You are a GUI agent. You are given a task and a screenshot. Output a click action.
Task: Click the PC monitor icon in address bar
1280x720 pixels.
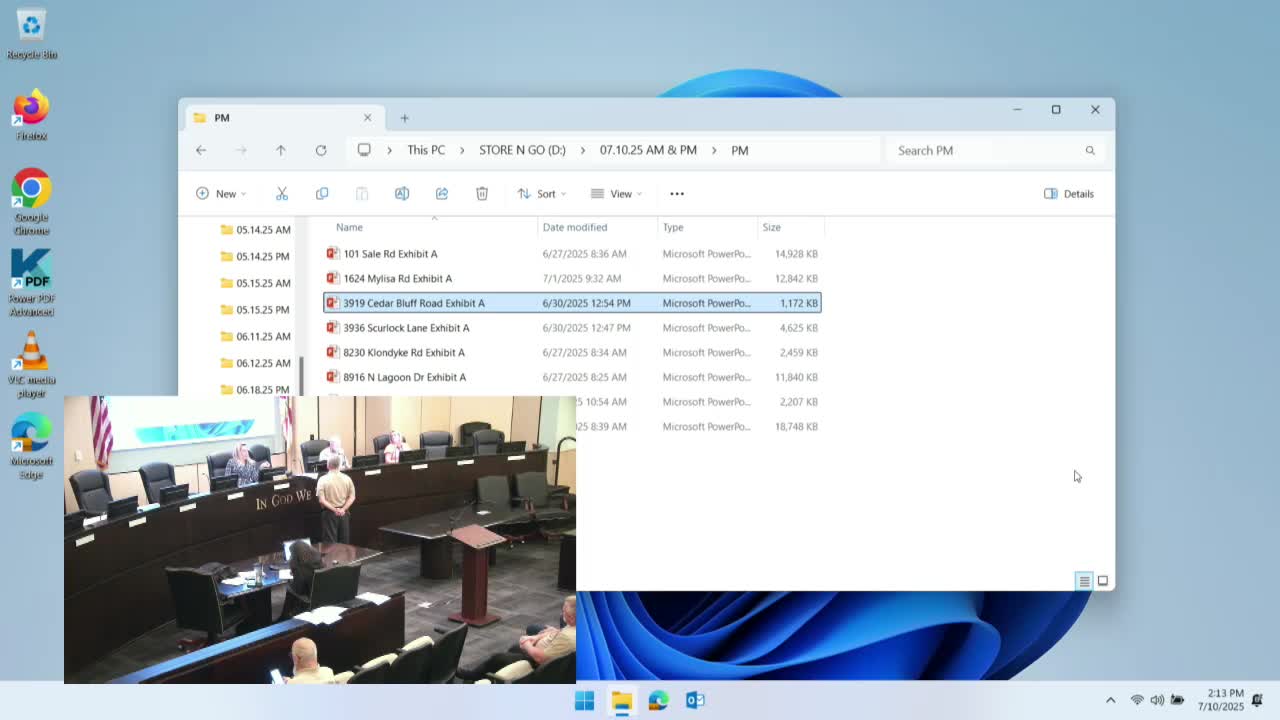pos(364,150)
